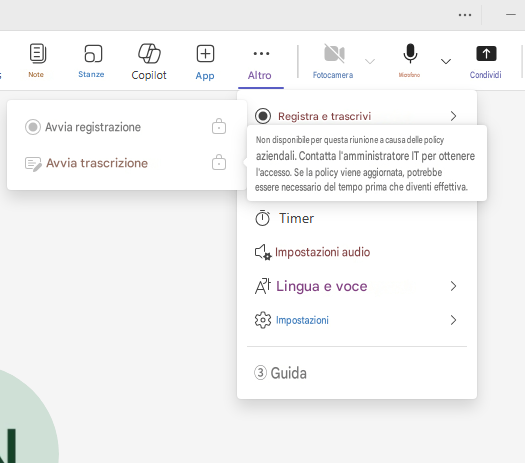Open the Timer option

click(x=356, y=218)
